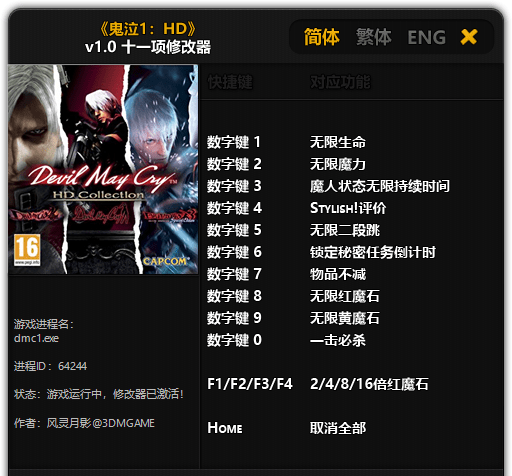Click hotkey label 数字键 9
512x476 pixels.
tap(234, 318)
